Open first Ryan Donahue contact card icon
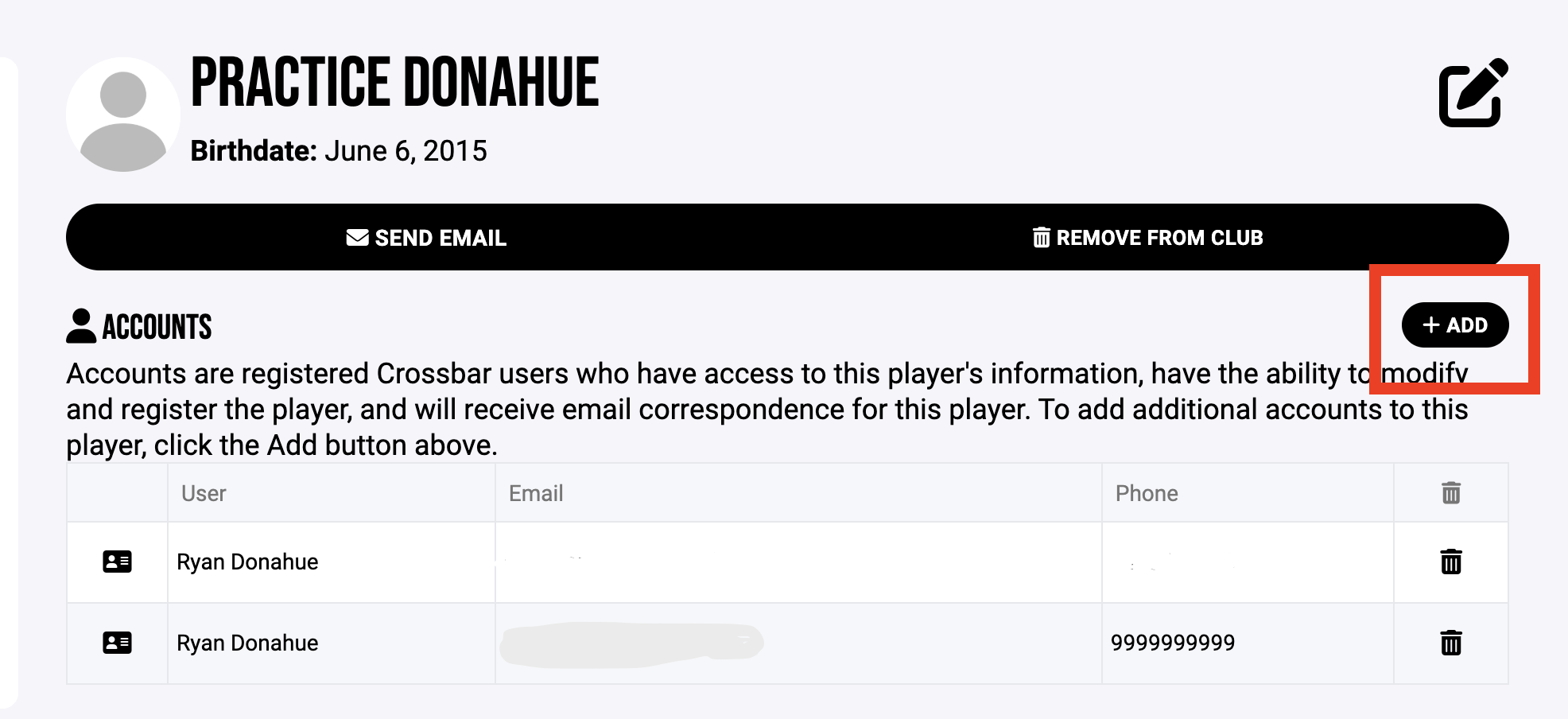The width and height of the screenshot is (1568, 719). (117, 562)
